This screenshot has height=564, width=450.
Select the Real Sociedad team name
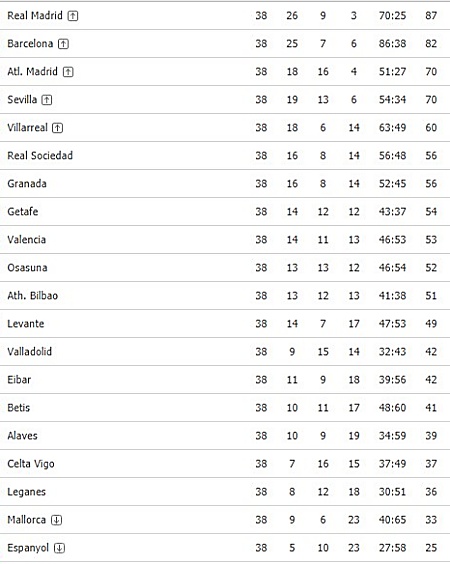tap(40, 155)
